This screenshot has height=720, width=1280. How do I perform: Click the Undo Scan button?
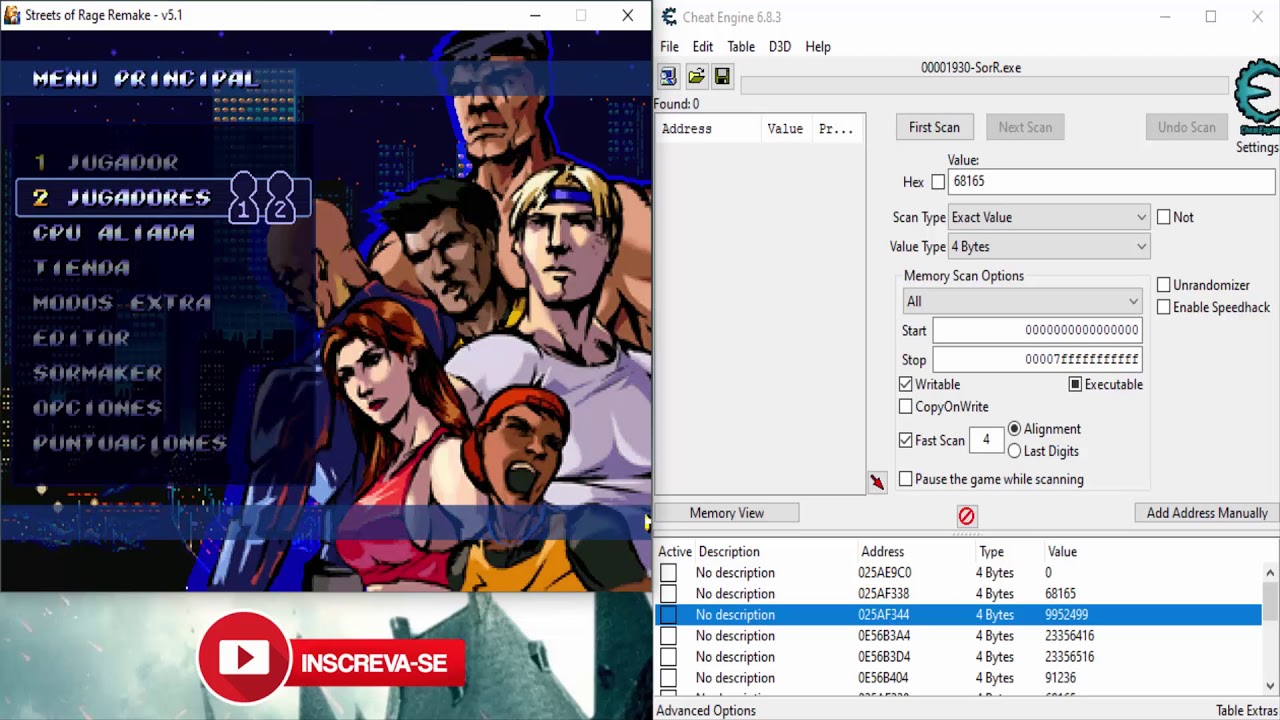click(1186, 127)
